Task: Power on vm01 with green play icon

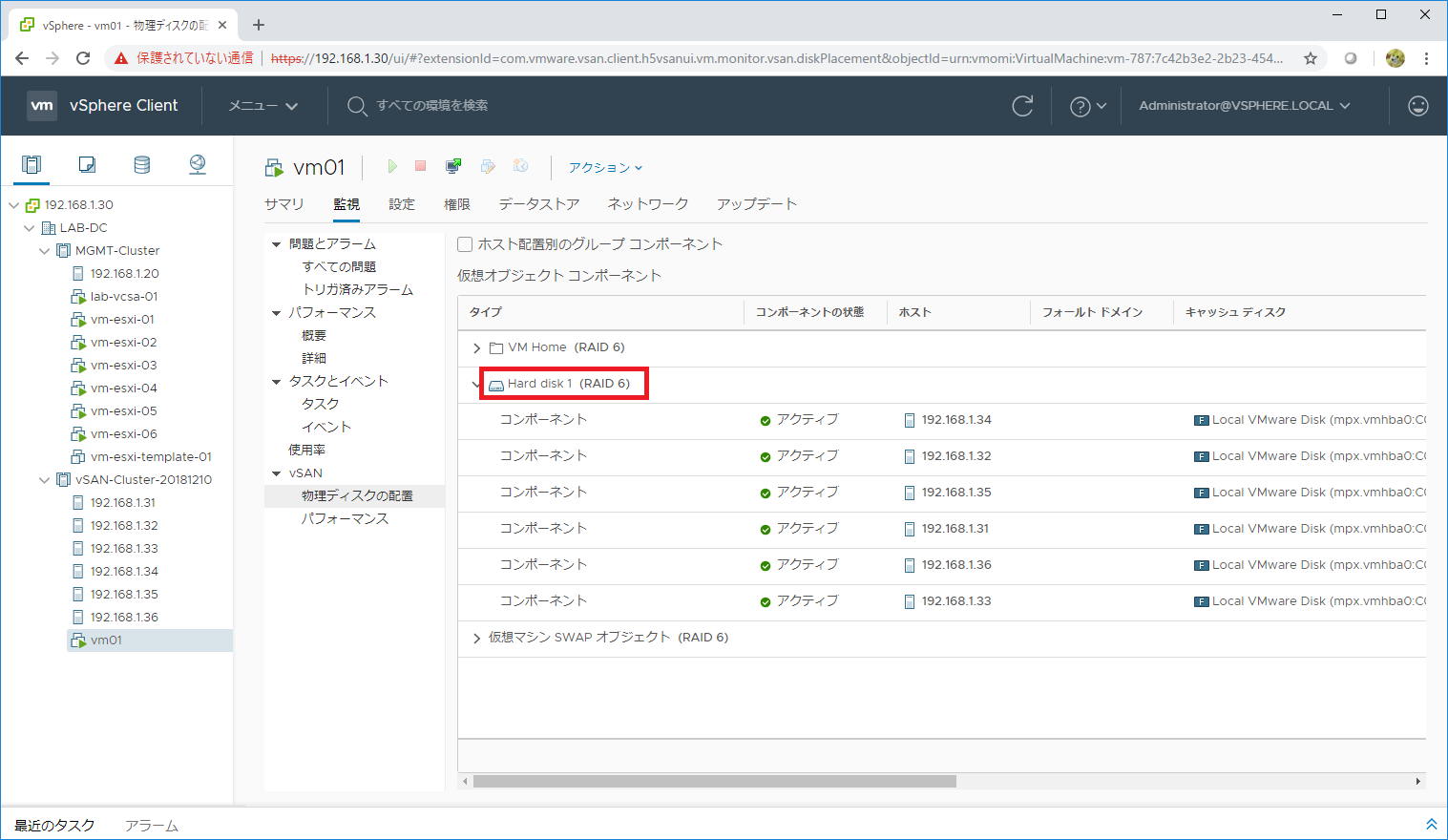Action: (392, 166)
